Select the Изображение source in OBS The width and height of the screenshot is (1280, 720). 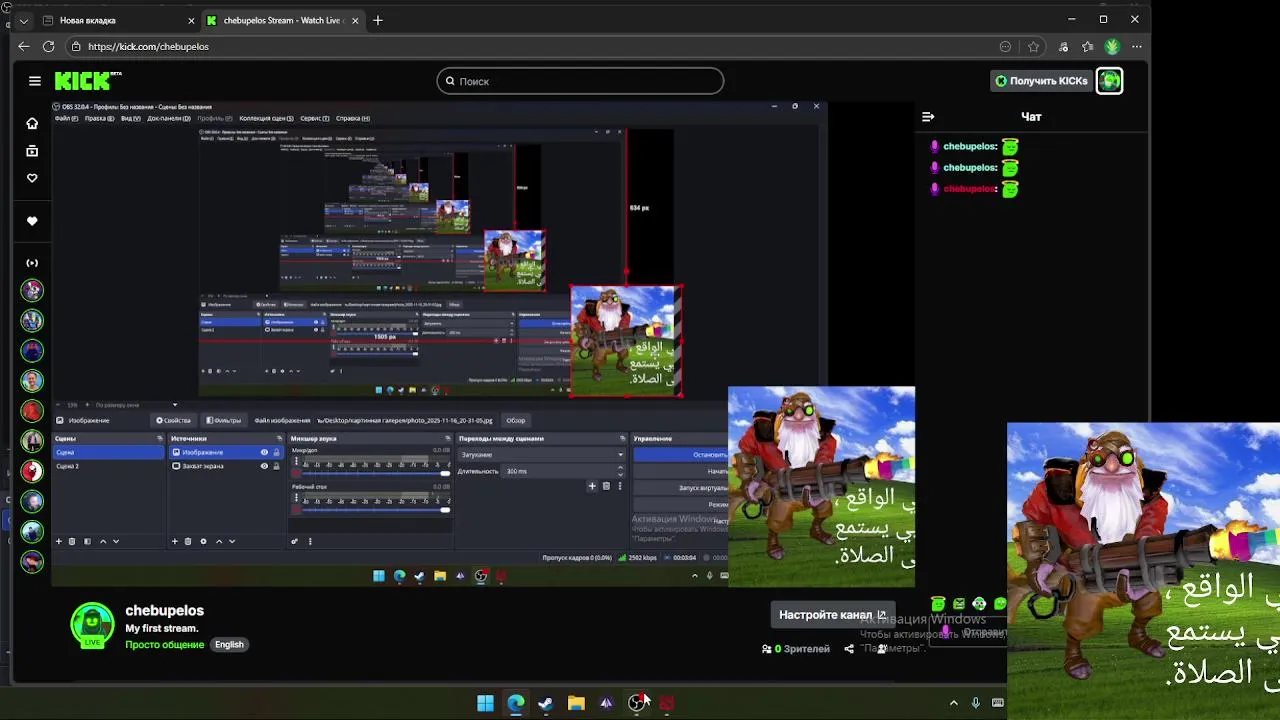point(224,452)
